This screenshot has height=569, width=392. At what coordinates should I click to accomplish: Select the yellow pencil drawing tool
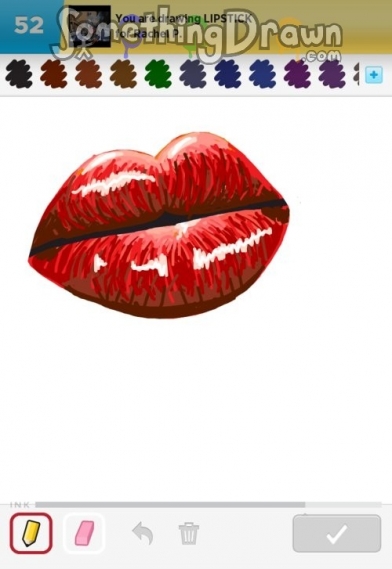tap(31, 533)
